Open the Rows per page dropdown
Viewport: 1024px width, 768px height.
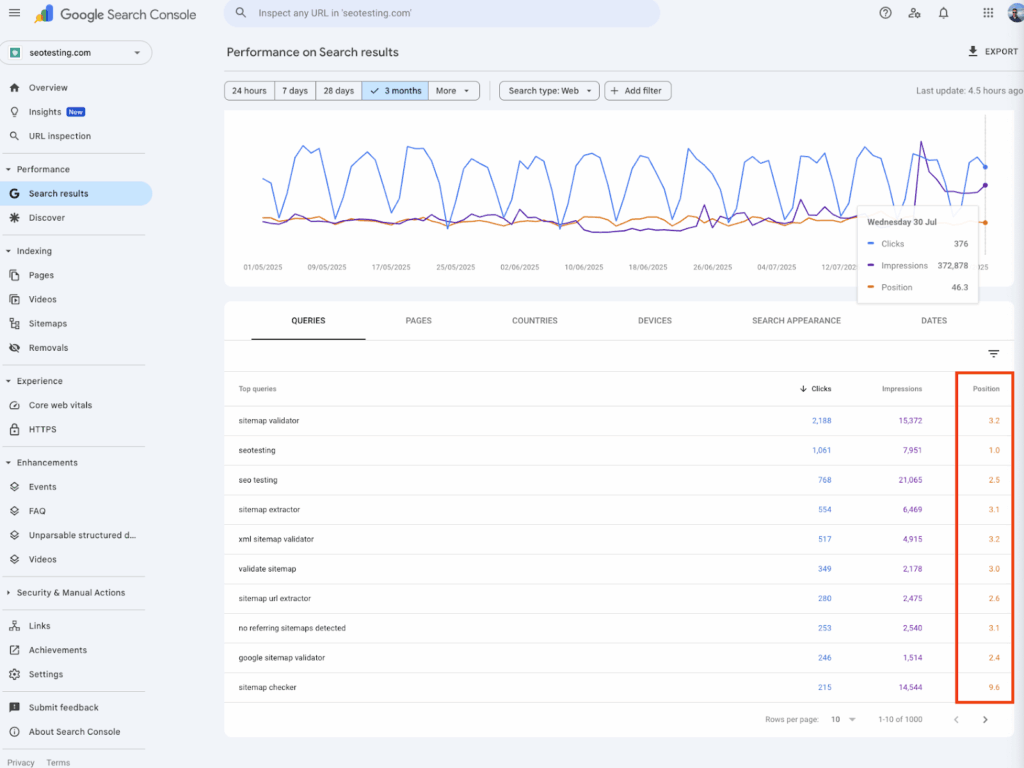[x=843, y=719]
